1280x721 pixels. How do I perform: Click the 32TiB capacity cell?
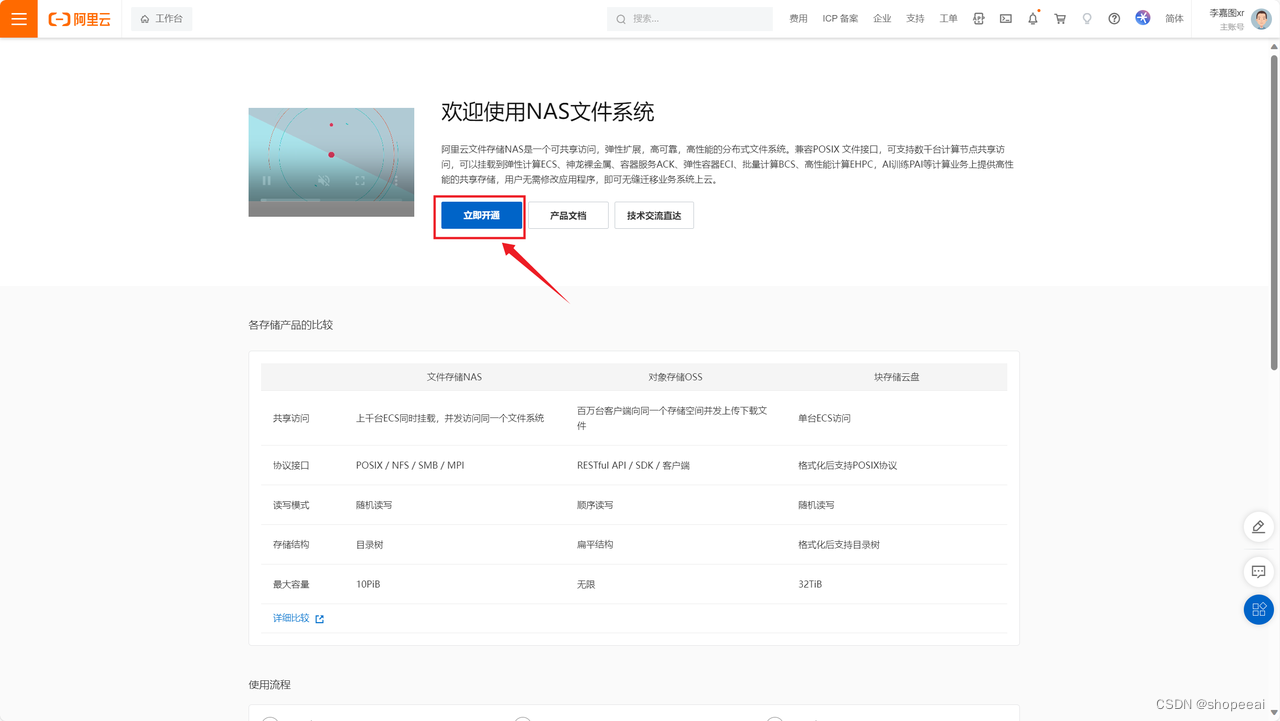(x=810, y=584)
